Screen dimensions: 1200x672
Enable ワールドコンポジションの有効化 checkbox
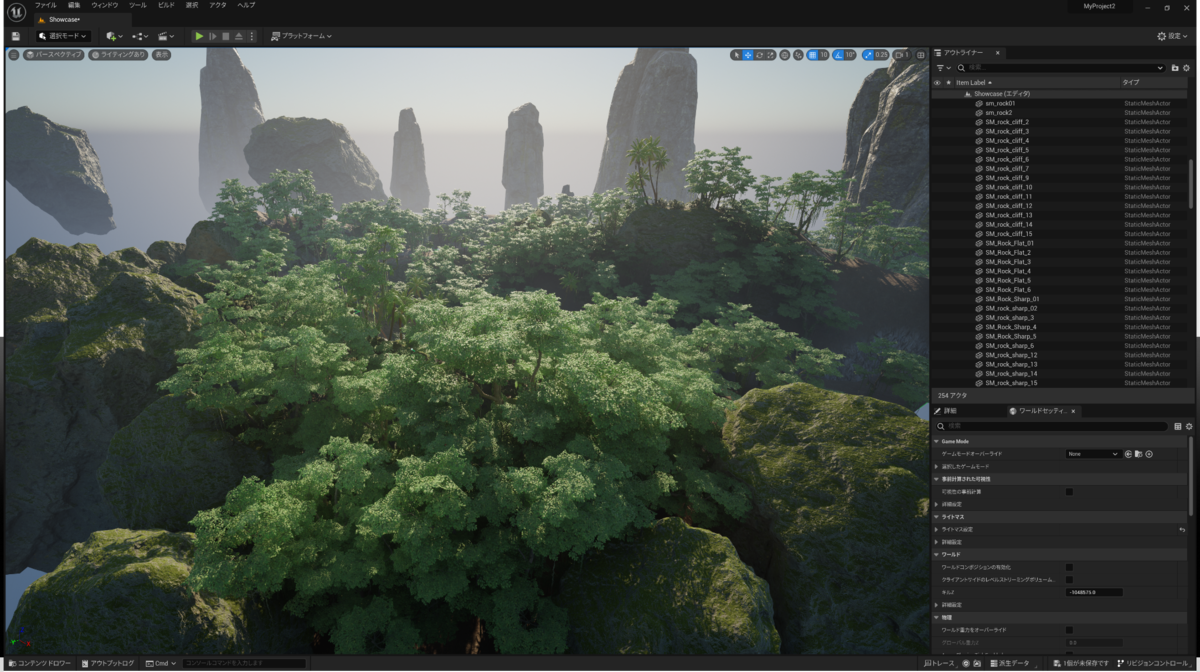(x=1069, y=567)
